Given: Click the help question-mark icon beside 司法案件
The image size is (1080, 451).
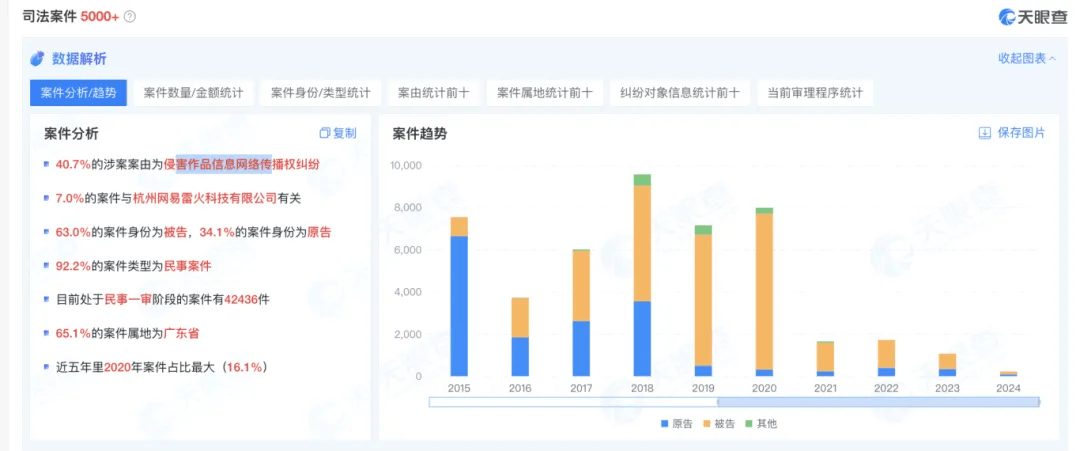Looking at the screenshot, I should pos(129,17).
